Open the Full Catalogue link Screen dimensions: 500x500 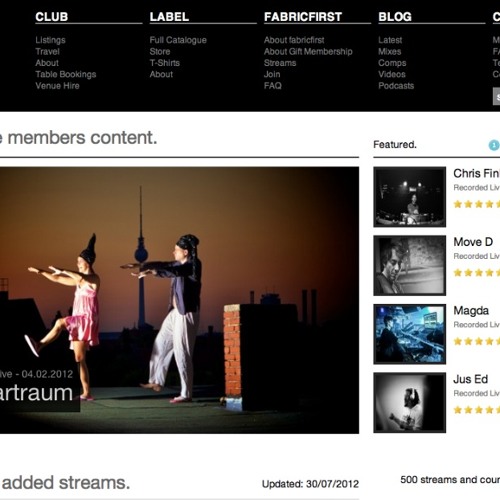[178, 40]
